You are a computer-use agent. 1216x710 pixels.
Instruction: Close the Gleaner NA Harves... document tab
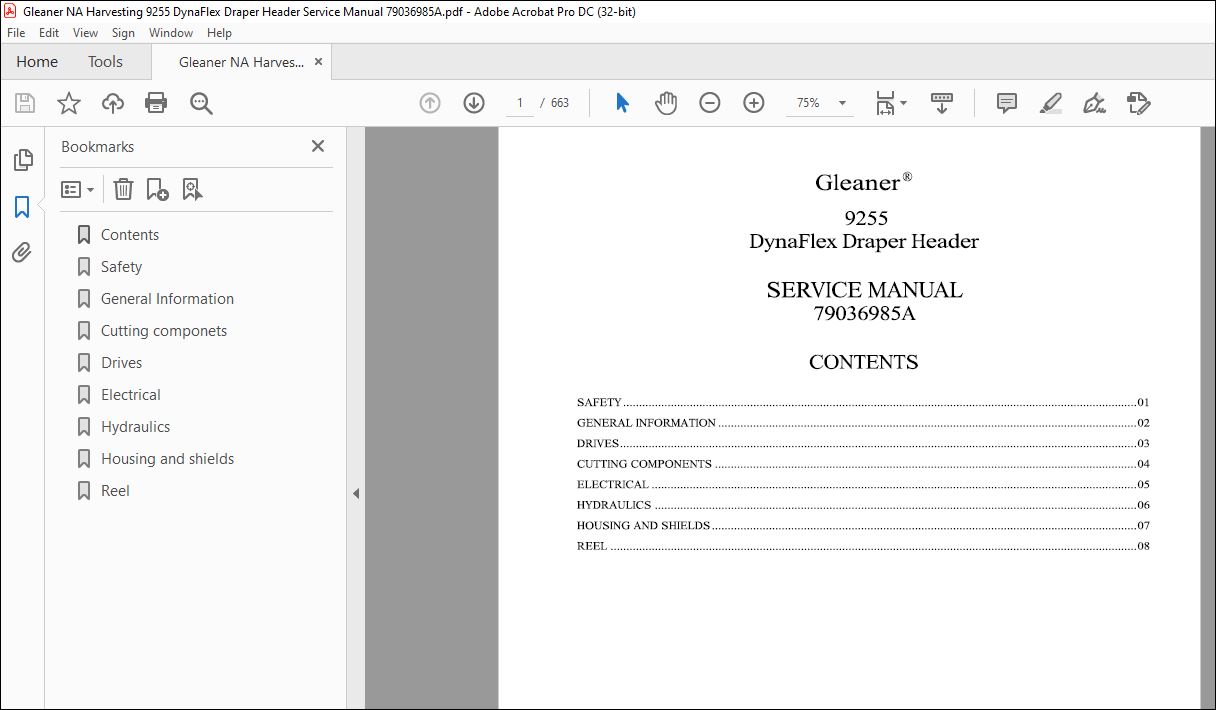click(x=319, y=62)
